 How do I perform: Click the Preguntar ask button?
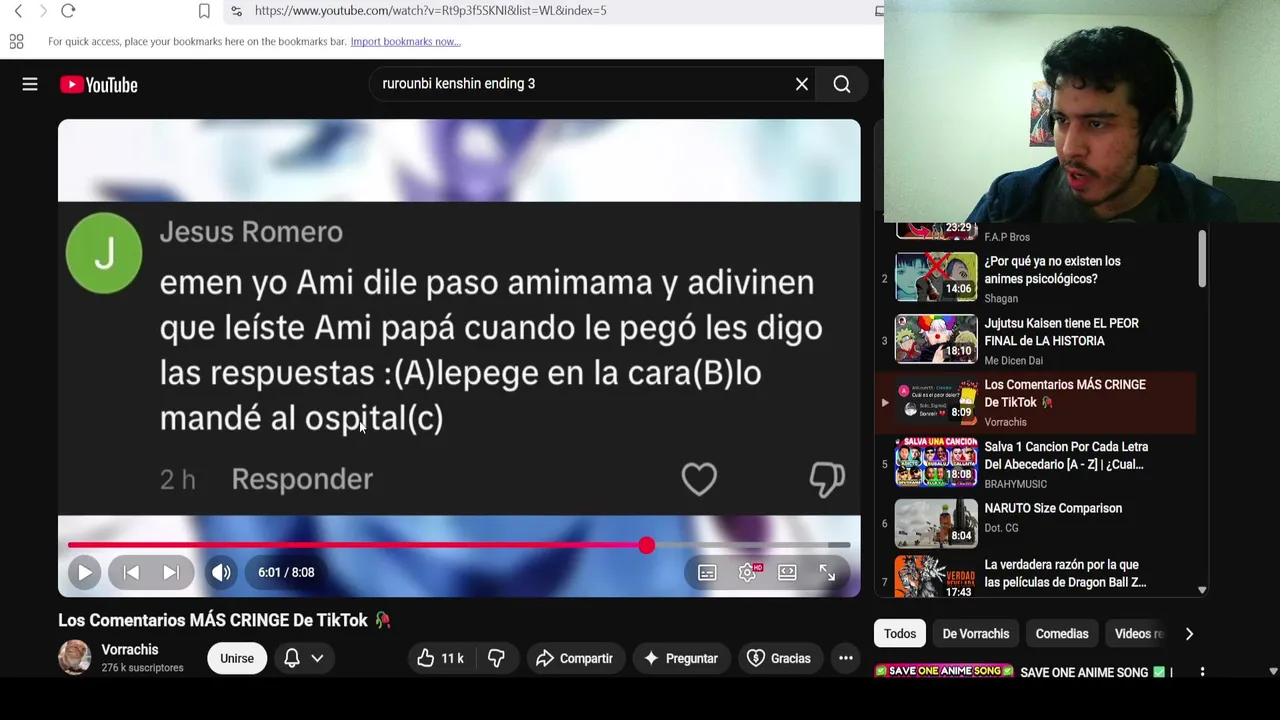681,658
